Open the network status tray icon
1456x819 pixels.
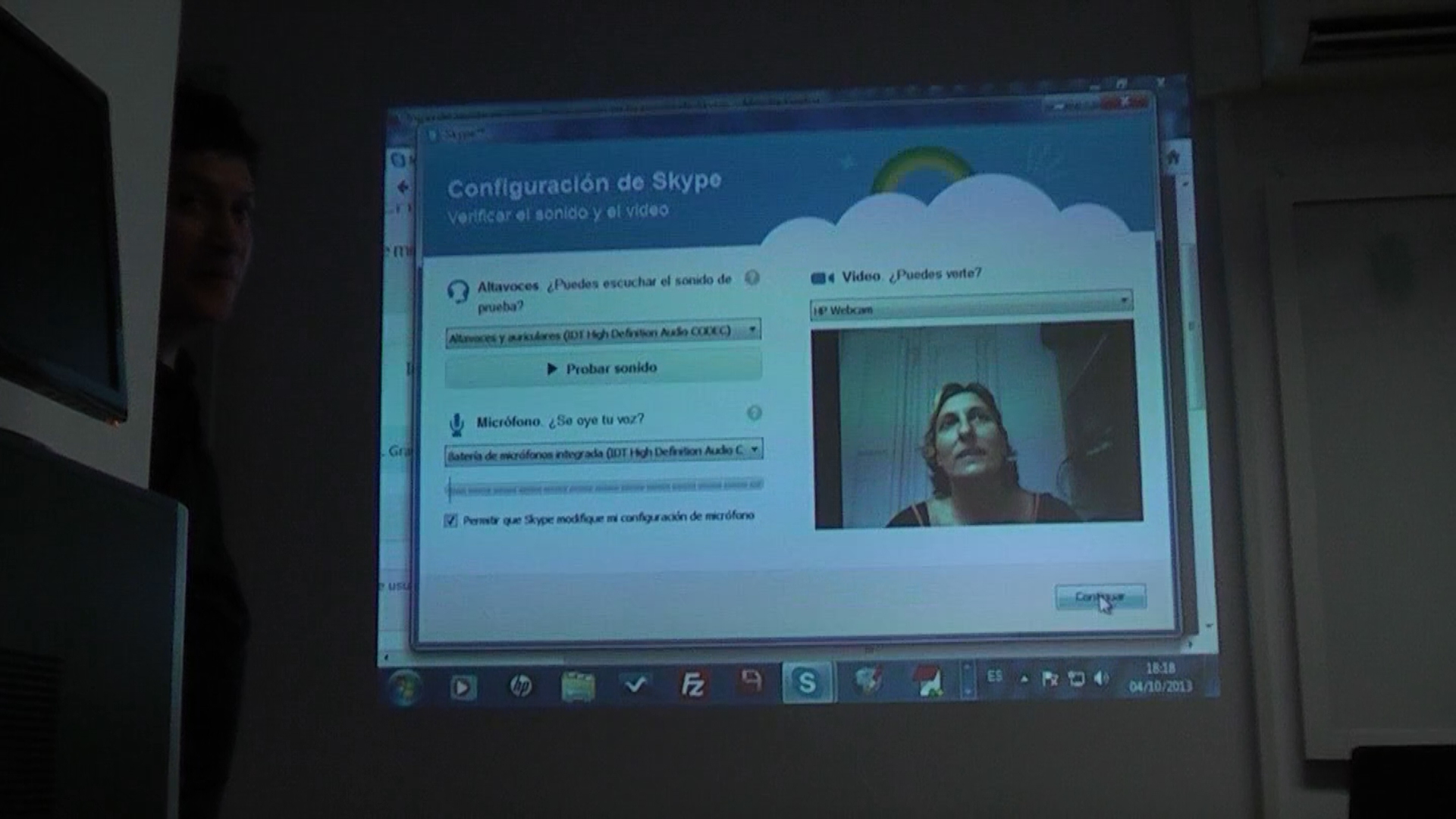pos(1075,679)
